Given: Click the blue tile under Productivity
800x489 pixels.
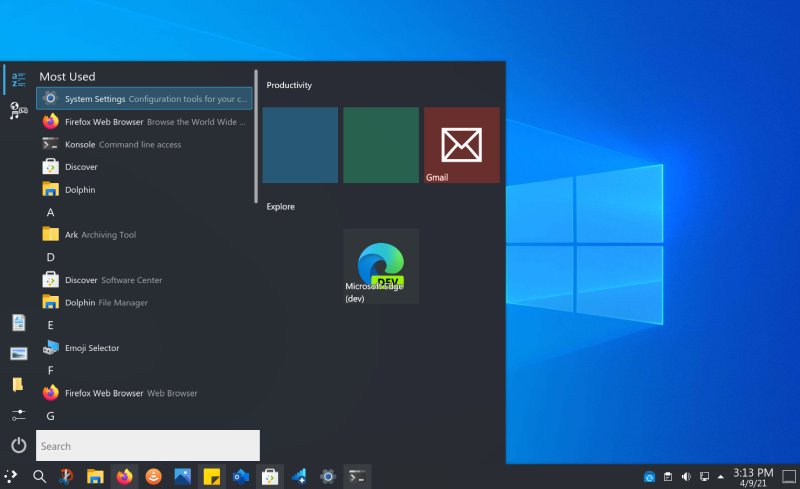Looking at the screenshot, I should [x=300, y=145].
